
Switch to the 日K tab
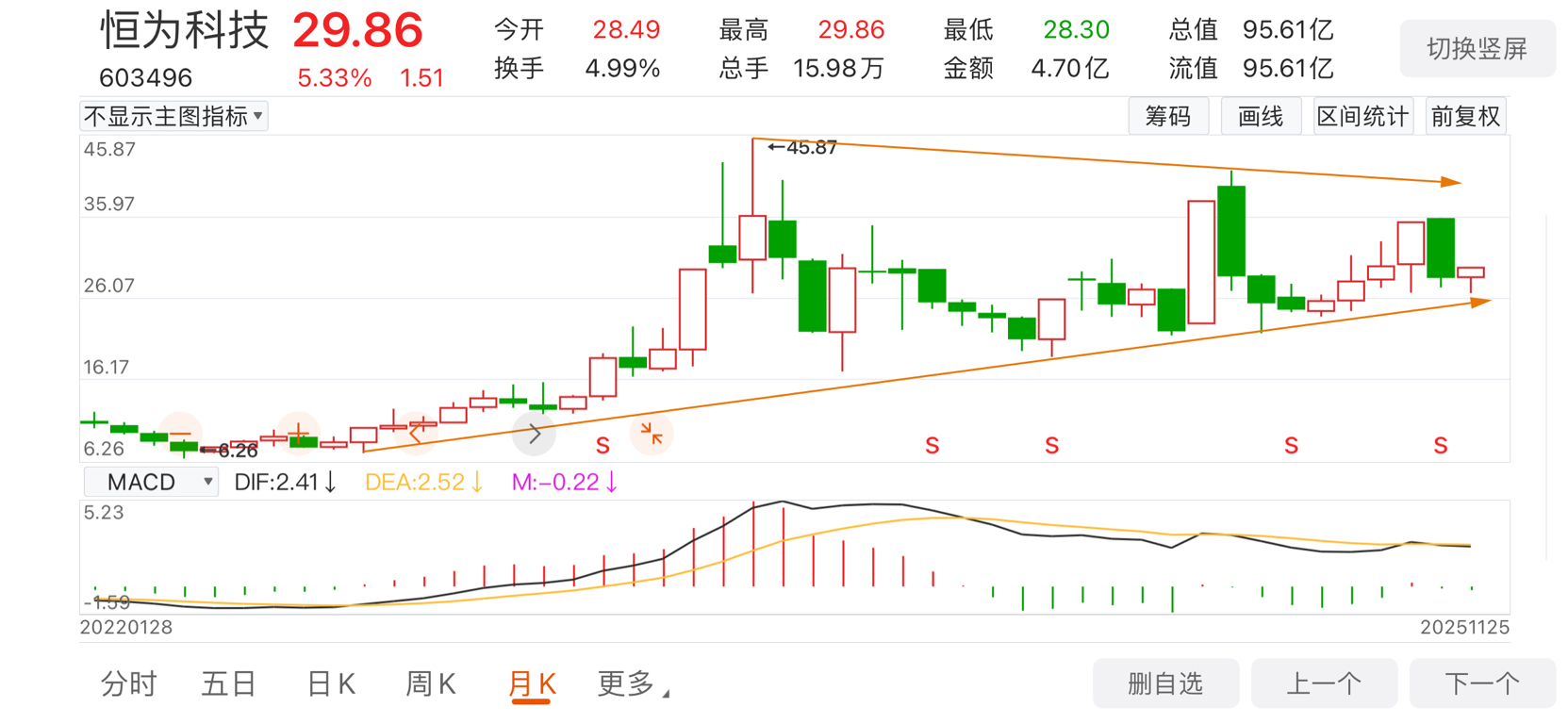pos(331,683)
